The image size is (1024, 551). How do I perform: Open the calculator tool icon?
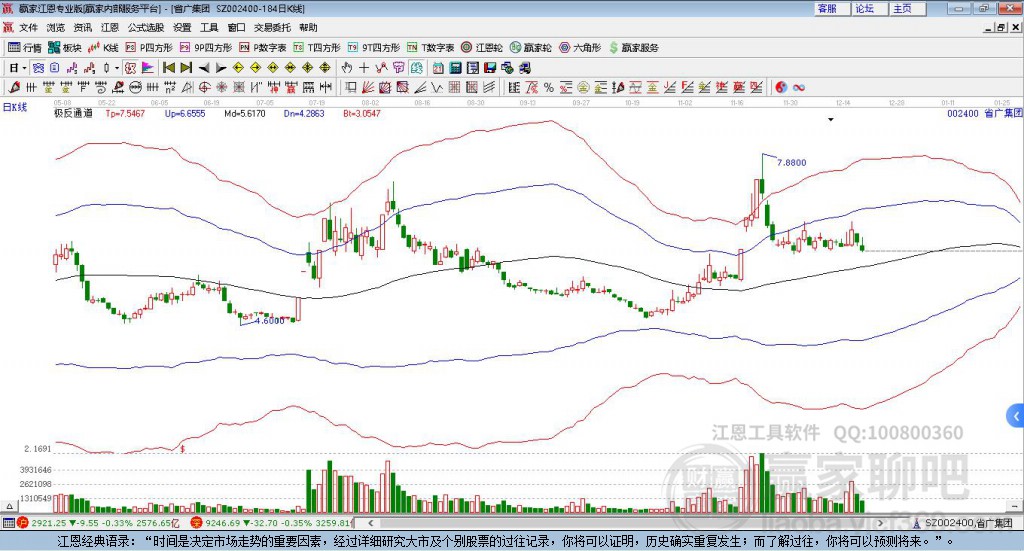(455, 67)
